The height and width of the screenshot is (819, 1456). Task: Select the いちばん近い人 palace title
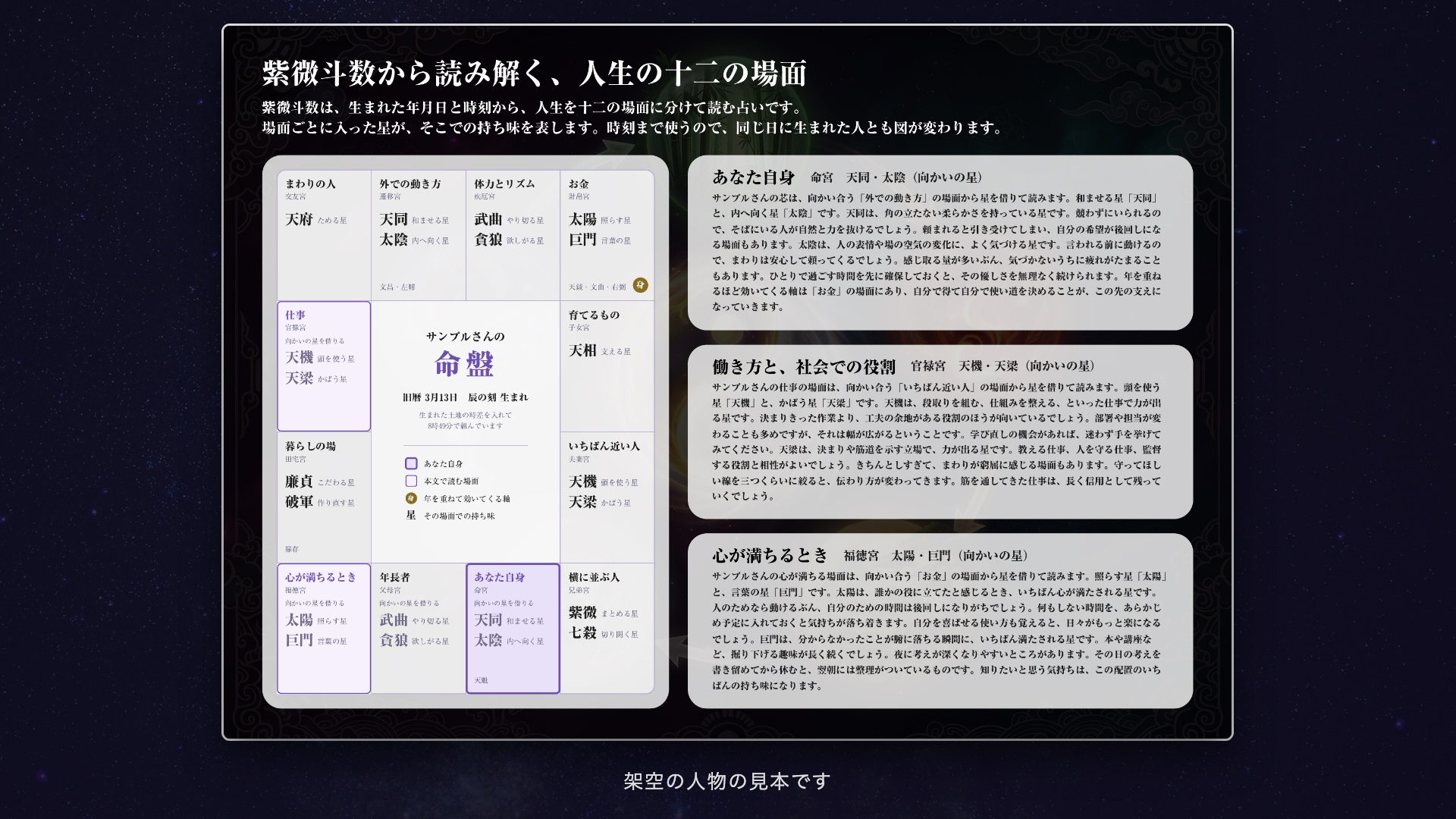click(x=604, y=446)
